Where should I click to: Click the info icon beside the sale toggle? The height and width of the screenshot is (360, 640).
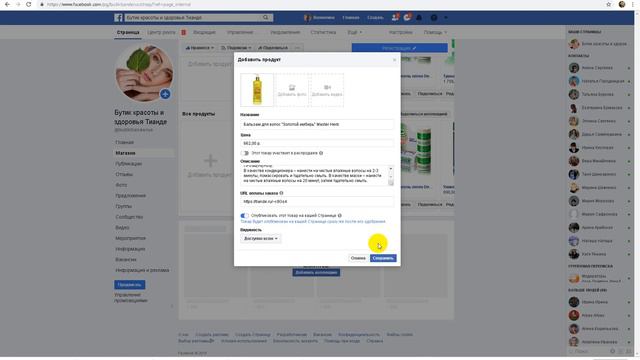click(321, 153)
